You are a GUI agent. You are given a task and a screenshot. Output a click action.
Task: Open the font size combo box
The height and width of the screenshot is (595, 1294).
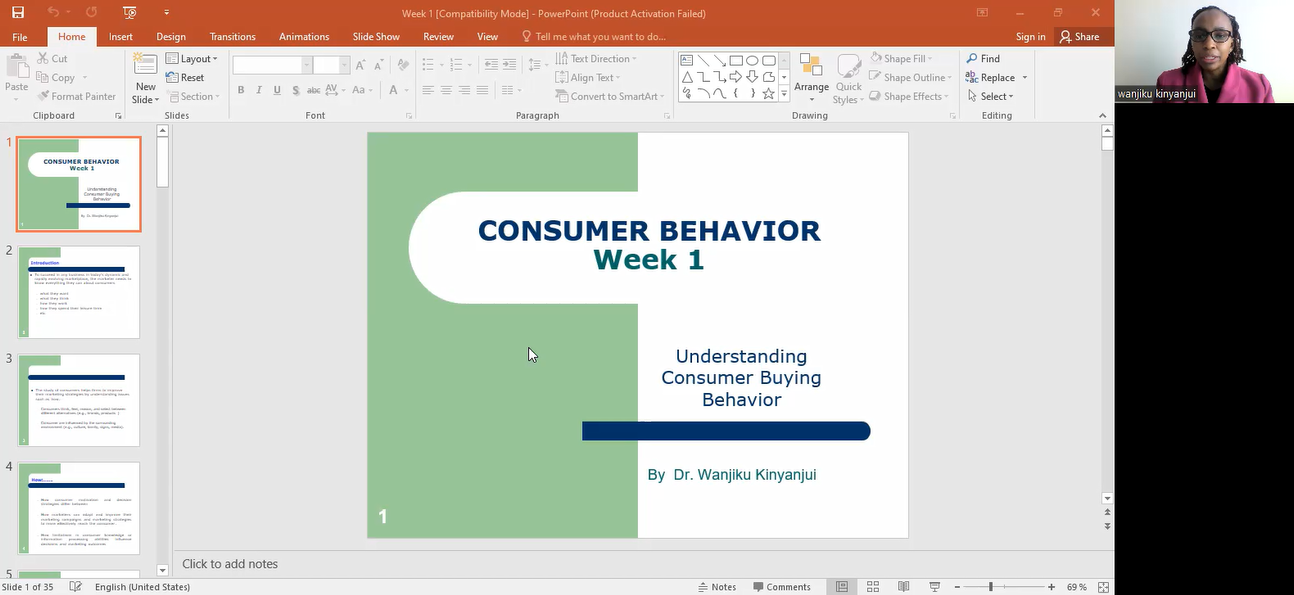point(331,65)
